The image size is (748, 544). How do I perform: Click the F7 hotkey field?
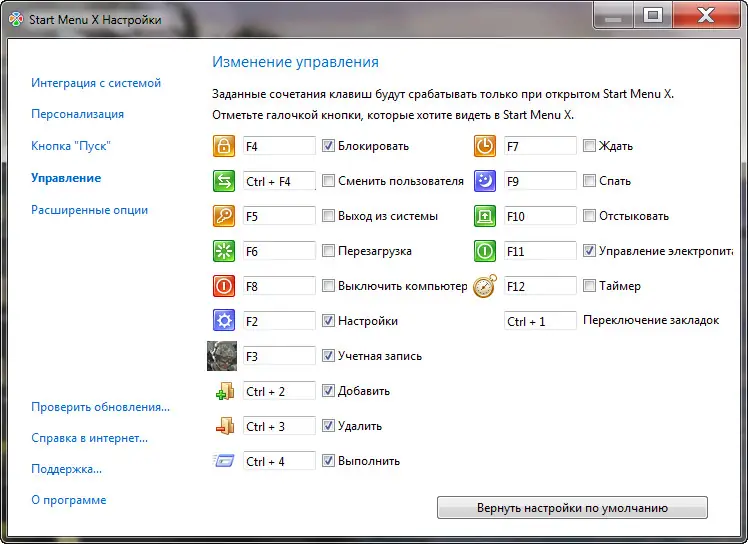(x=540, y=146)
